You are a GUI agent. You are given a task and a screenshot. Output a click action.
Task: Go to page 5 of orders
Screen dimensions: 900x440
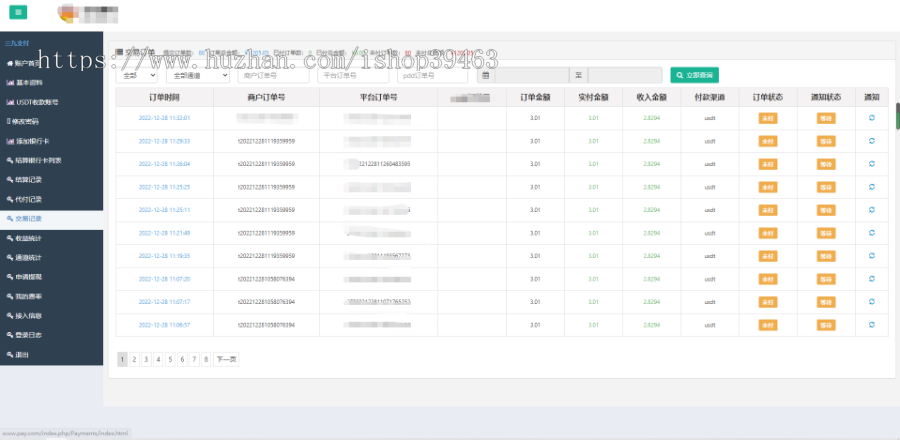point(170,360)
